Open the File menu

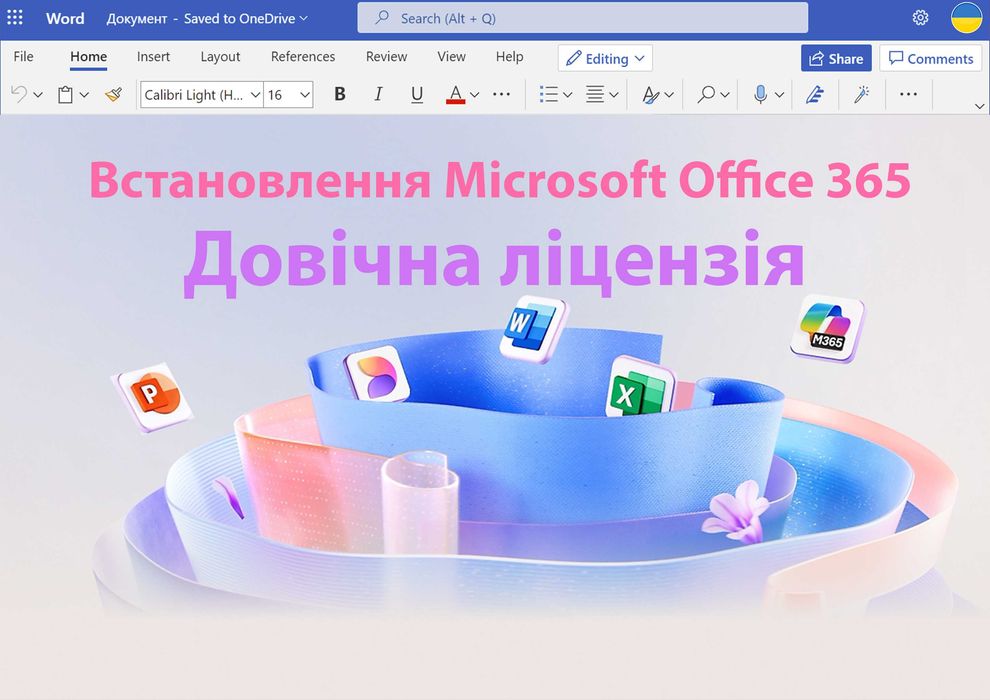coord(23,57)
